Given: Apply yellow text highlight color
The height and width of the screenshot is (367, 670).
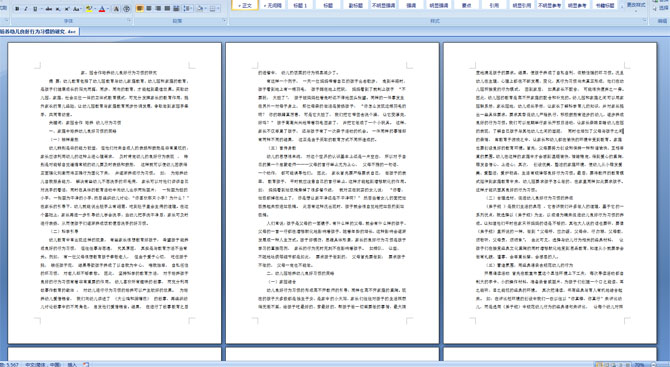Looking at the screenshot, I should tap(89, 9).
